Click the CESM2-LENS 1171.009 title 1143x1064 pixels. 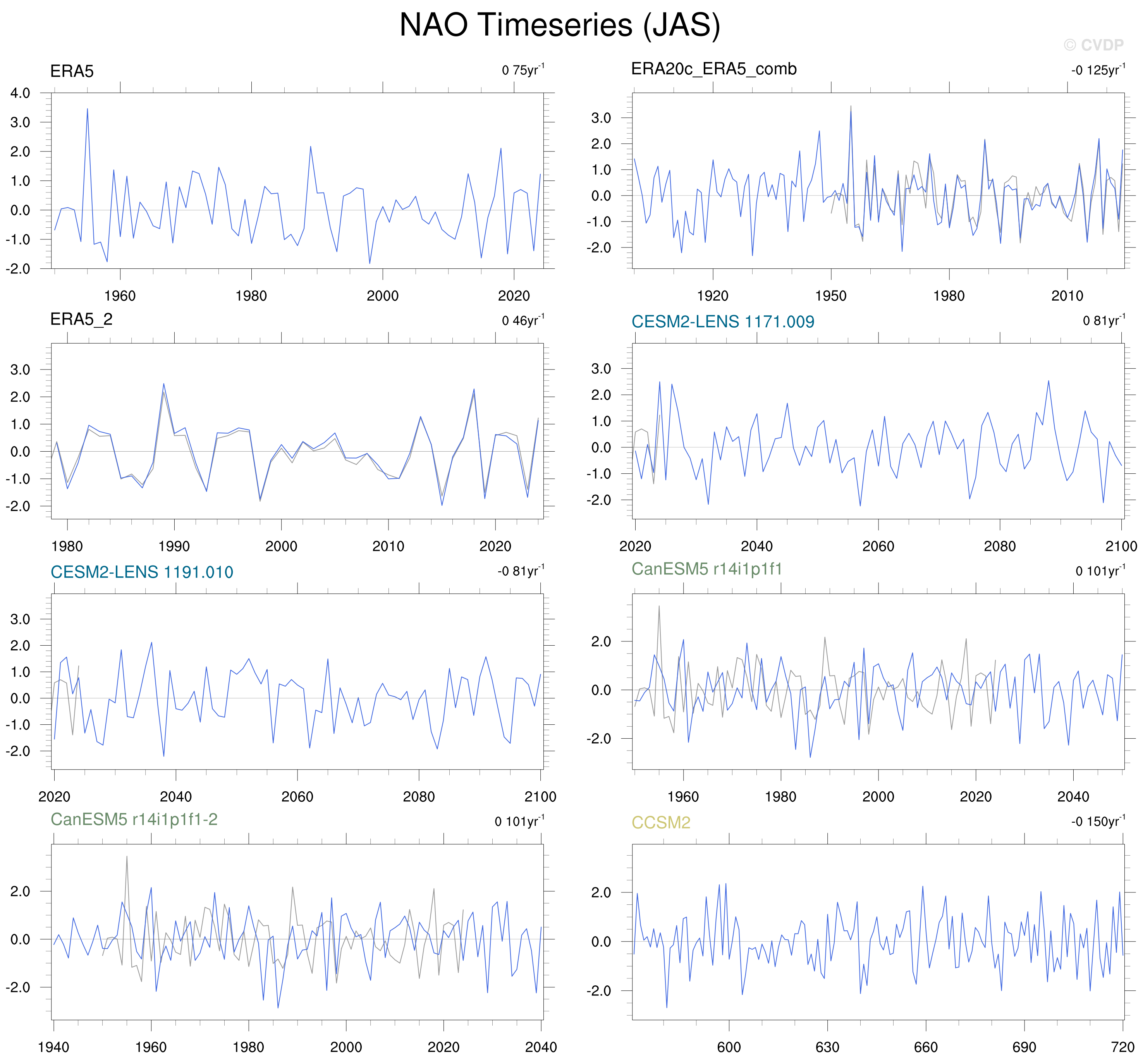723,322
